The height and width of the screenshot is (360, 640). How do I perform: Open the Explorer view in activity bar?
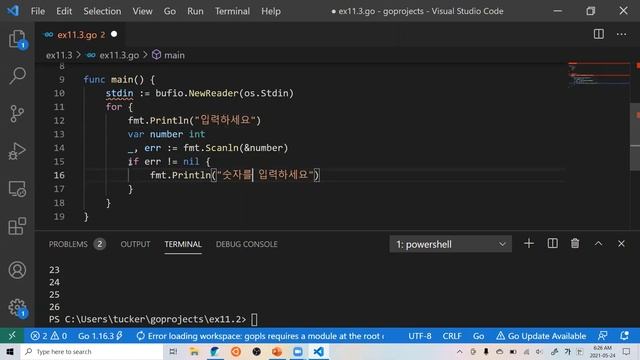pyautogui.click(x=17, y=39)
